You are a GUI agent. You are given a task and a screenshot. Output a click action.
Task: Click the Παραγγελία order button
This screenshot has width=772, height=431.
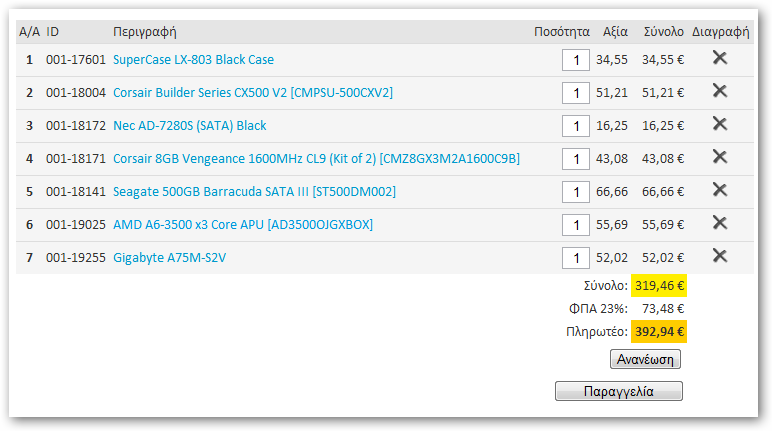tap(619, 391)
